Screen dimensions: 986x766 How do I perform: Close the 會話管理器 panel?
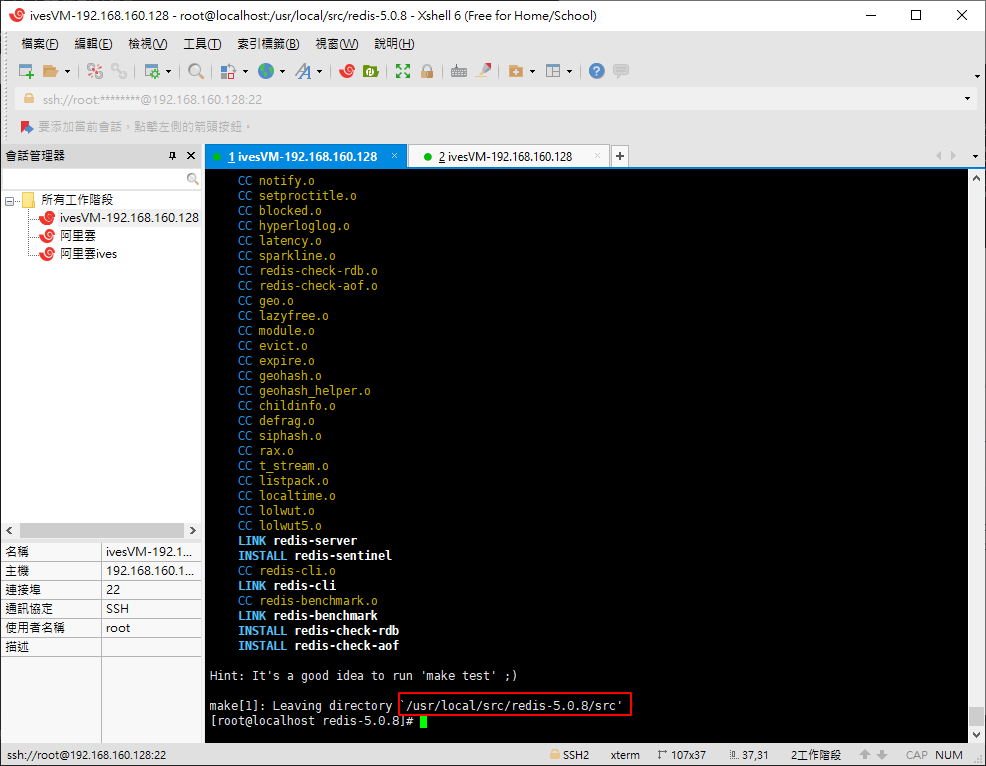click(x=191, y=155)
